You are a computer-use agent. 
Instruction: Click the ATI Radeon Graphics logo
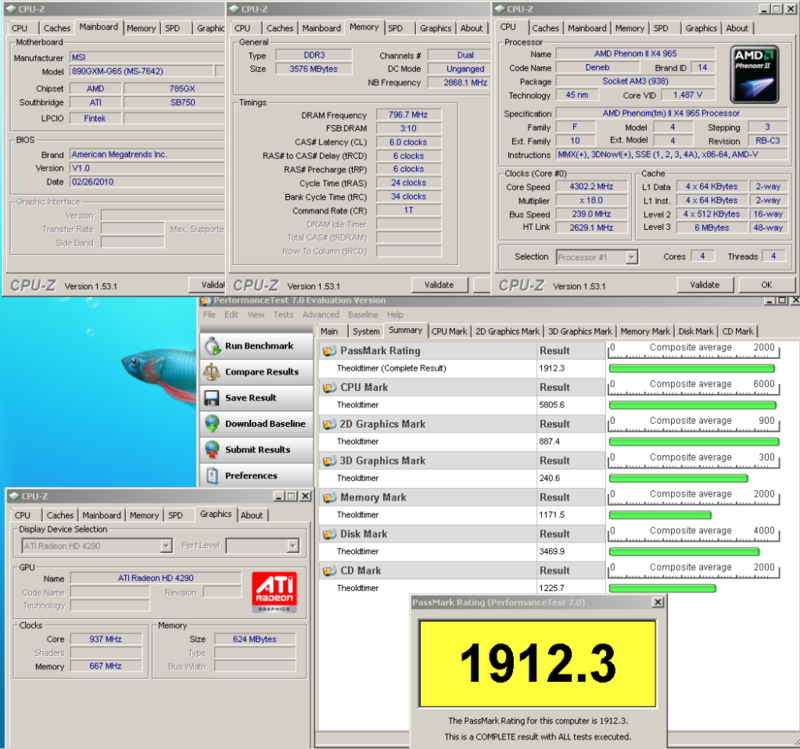click(x=273, y=592)
